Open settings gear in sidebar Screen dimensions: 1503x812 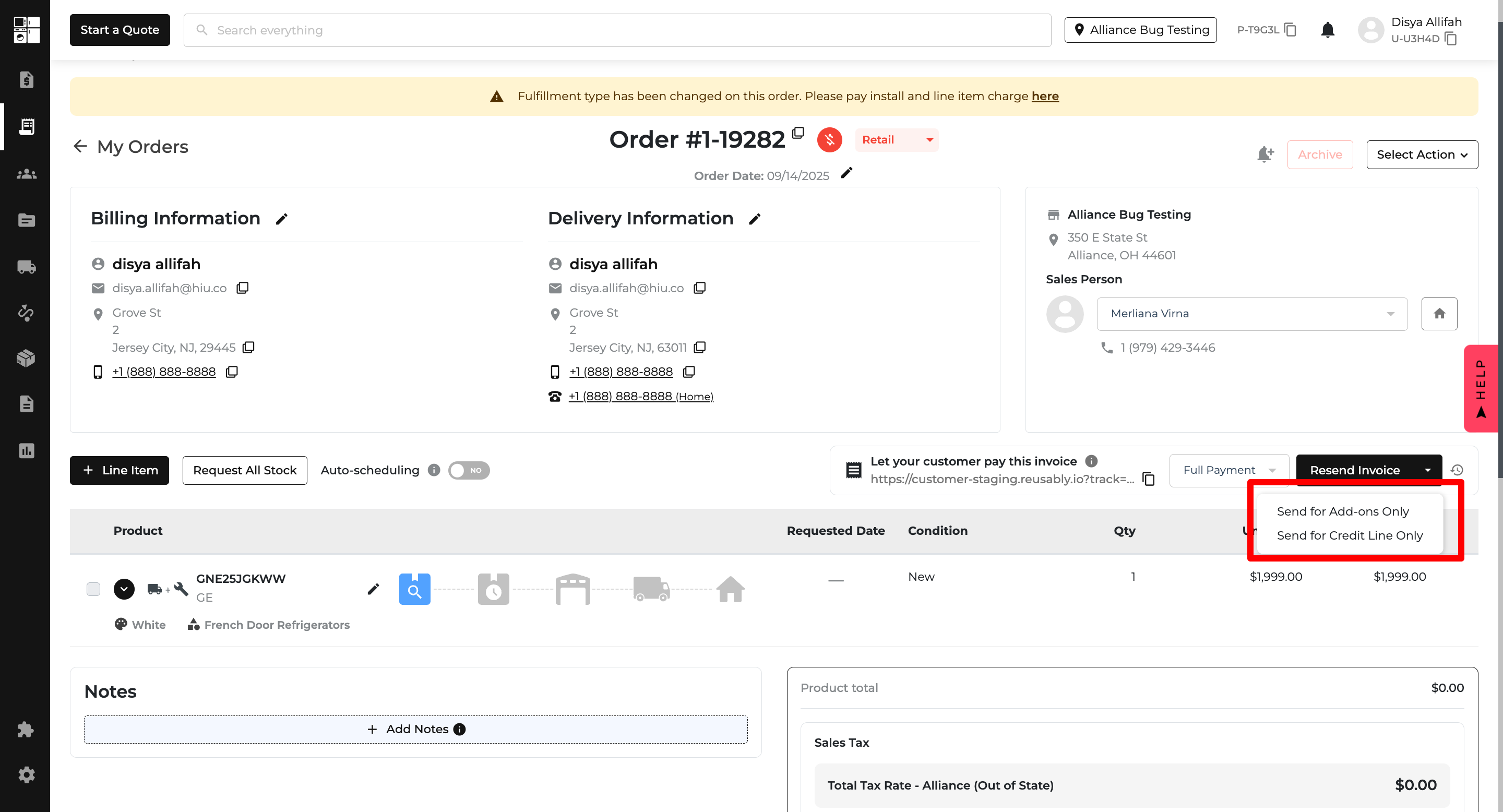[x=26, y=774]
